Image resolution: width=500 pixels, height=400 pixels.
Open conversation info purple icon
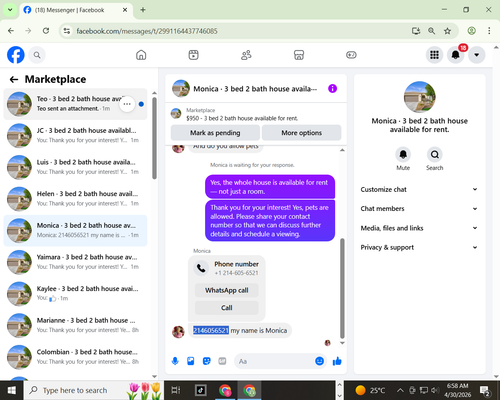(332, 89)
